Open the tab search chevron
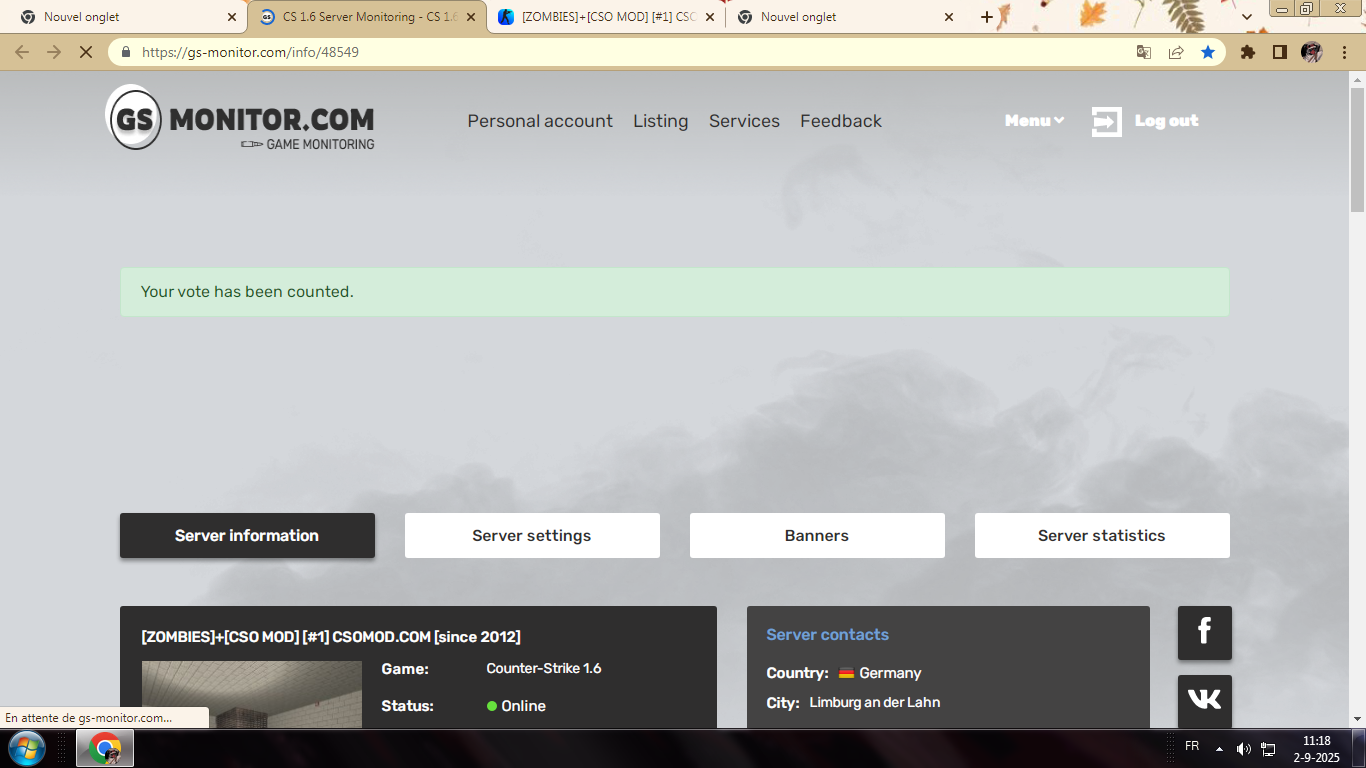1366x768 pixels. [x=1247, y=17]
